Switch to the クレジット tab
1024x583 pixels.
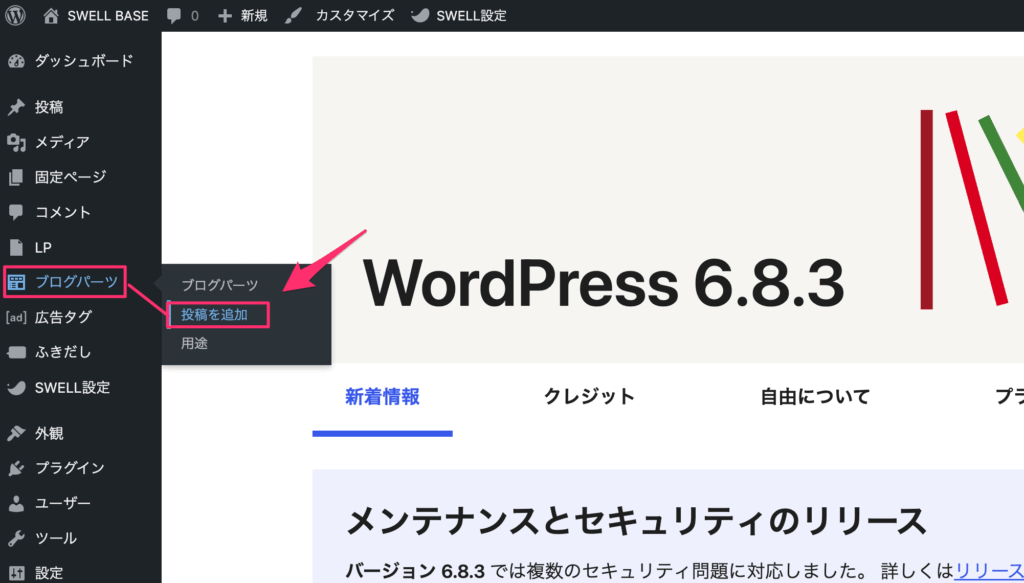pyautogui.click(x=589, y=396)
